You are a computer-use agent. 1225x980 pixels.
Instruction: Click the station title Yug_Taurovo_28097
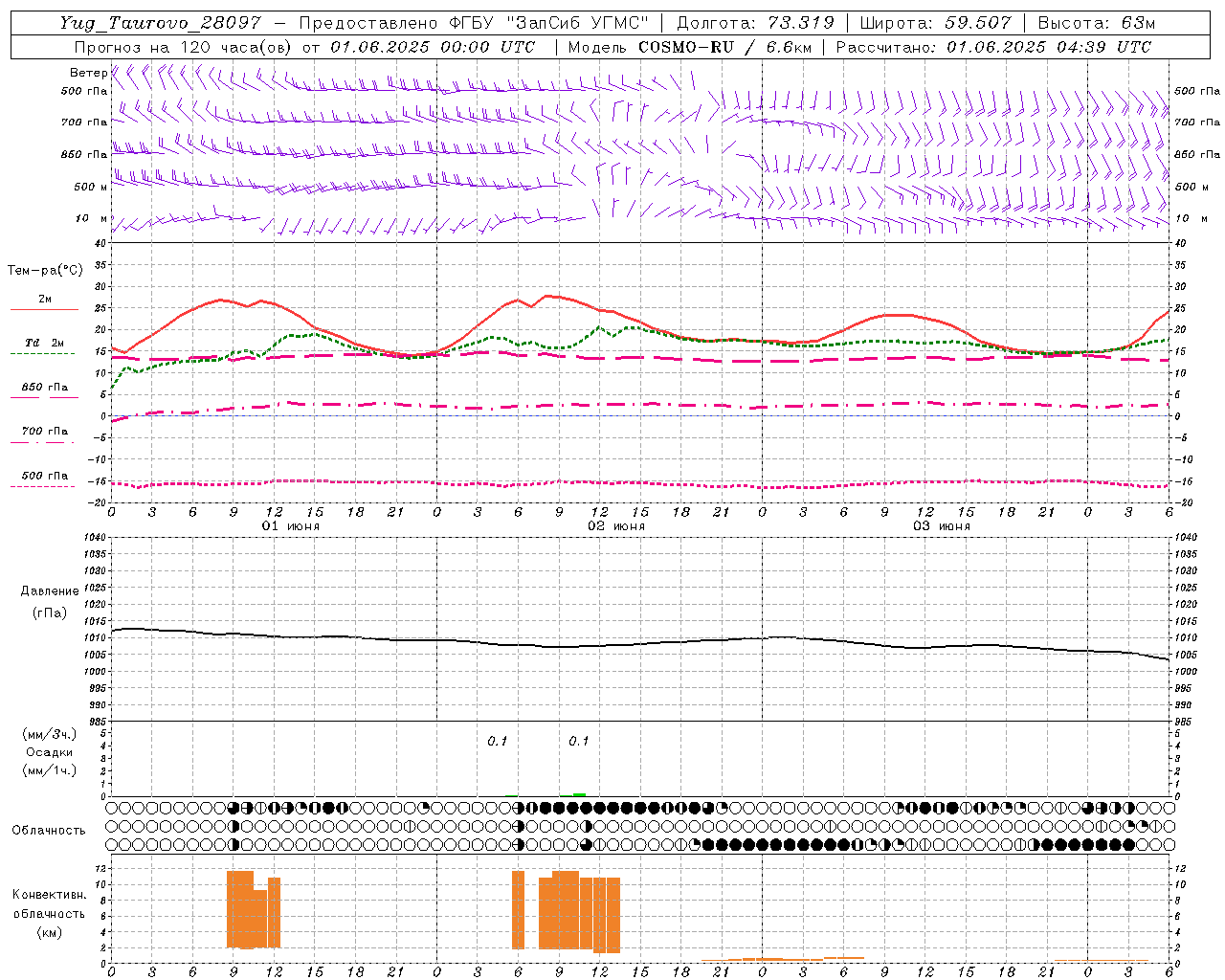[160, 23]
